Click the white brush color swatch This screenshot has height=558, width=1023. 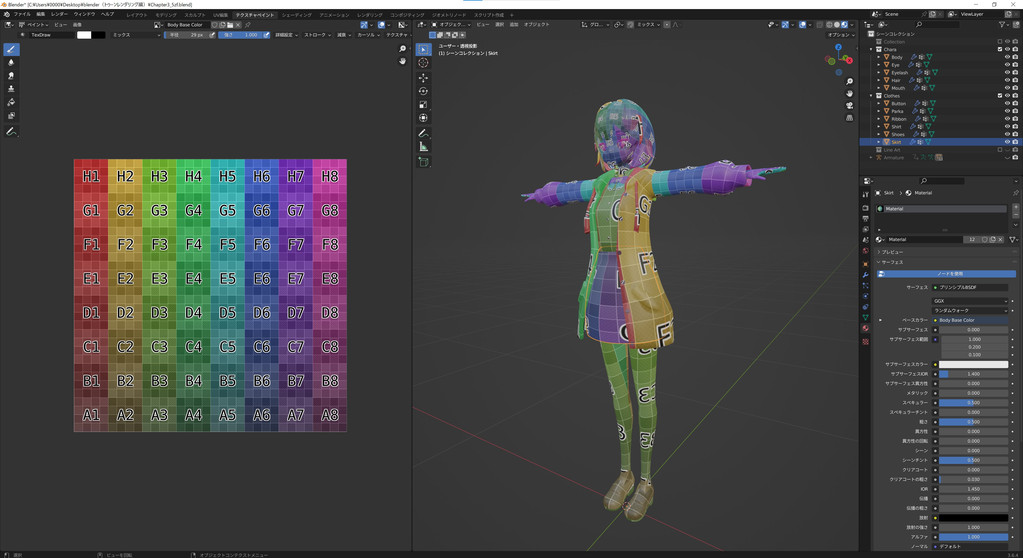84,35
